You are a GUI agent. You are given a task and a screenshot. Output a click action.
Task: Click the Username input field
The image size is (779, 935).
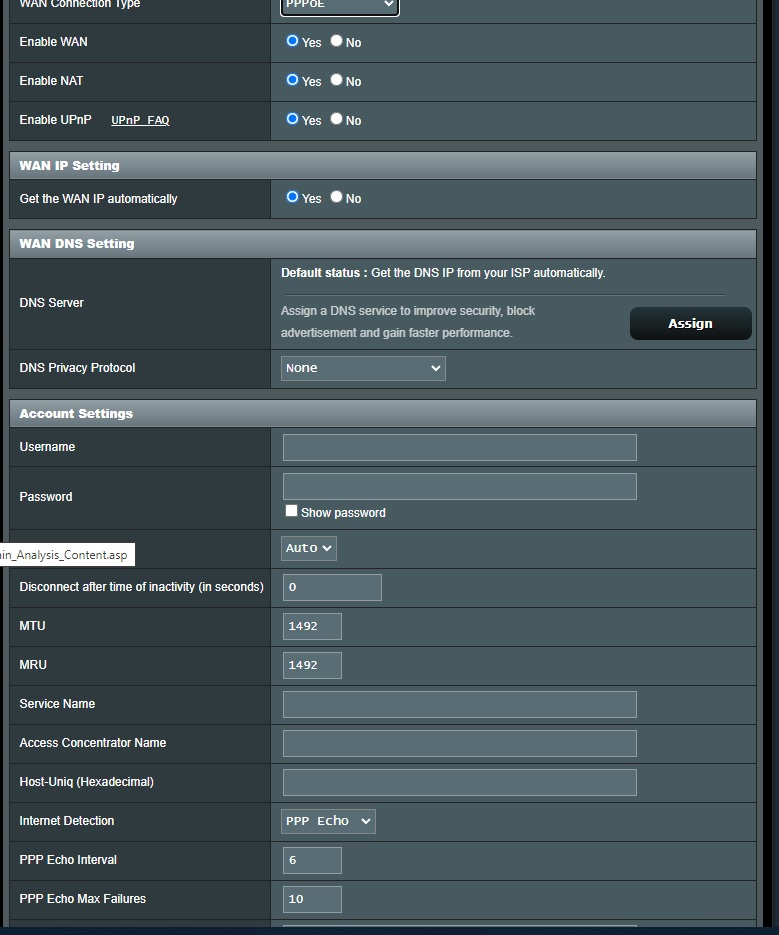(x=458, y=447)
